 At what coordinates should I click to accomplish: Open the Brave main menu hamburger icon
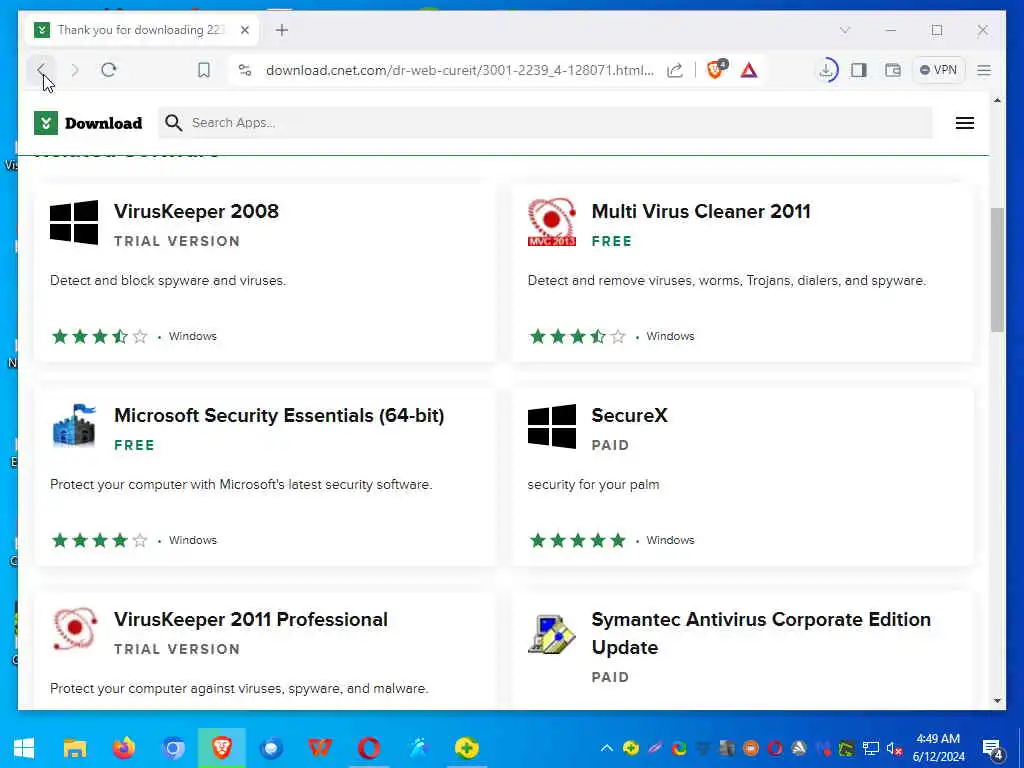tap(984, 70)
